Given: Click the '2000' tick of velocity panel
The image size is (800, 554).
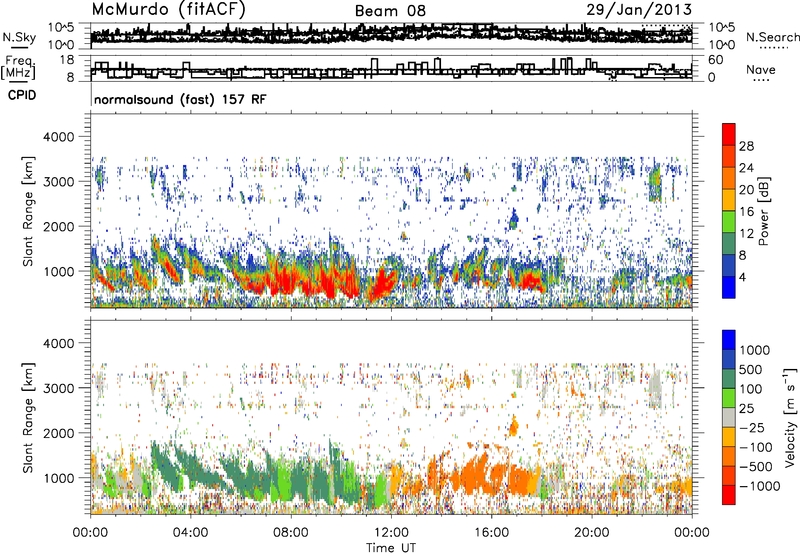Looking at the screenshot, I should click(61, 433).
